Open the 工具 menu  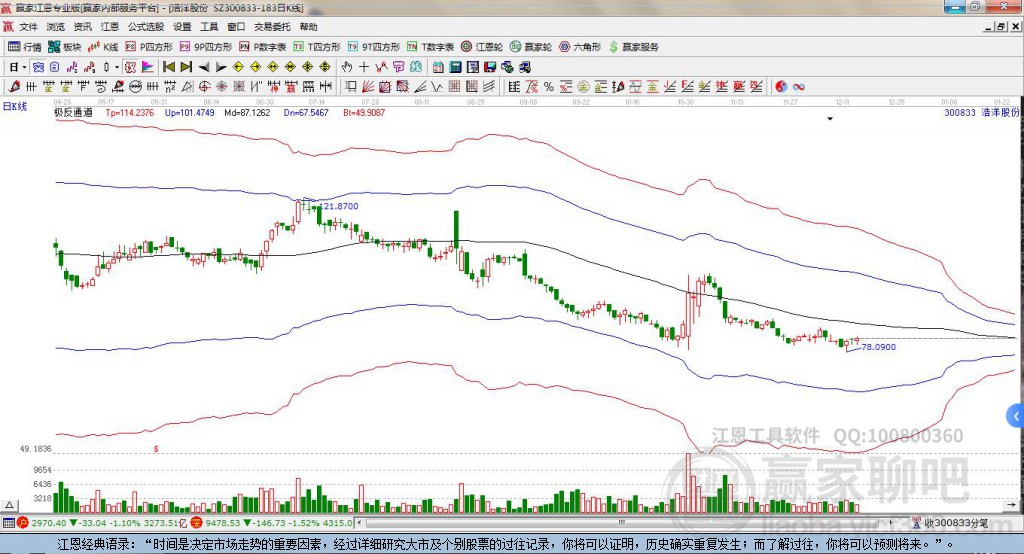pyautogui.click(x=209, y=27)
